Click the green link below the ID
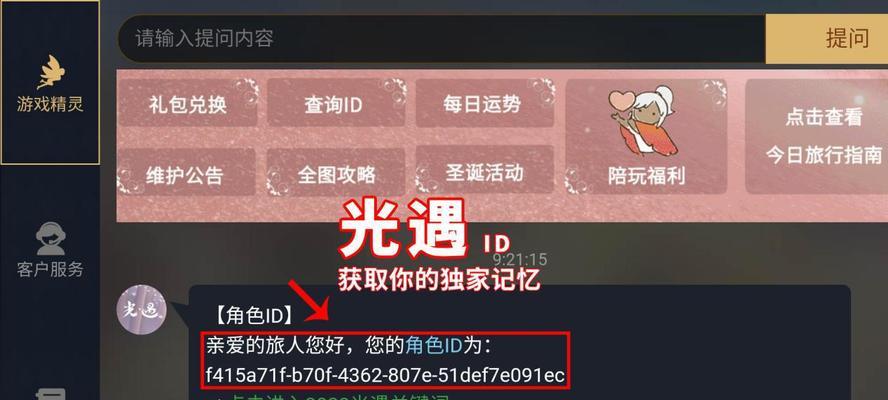The image size is (888, 400). point(328,397)
